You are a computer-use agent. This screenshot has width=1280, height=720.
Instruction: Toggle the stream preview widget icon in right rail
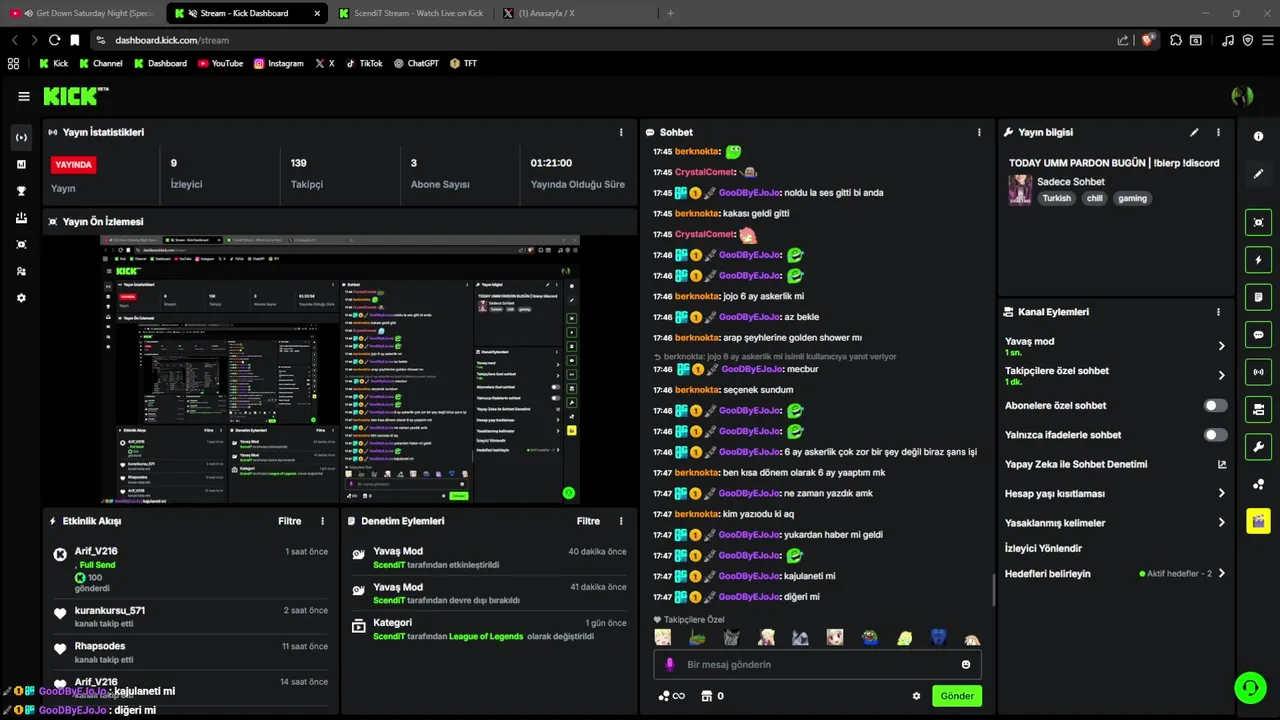pos(1258,222)
